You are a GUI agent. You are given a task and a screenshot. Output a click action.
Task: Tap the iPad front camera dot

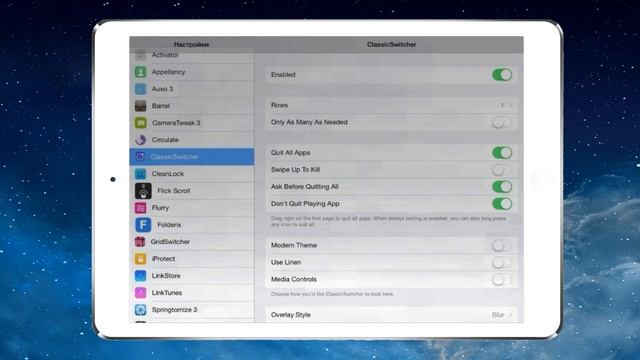(x=113, y=179)
